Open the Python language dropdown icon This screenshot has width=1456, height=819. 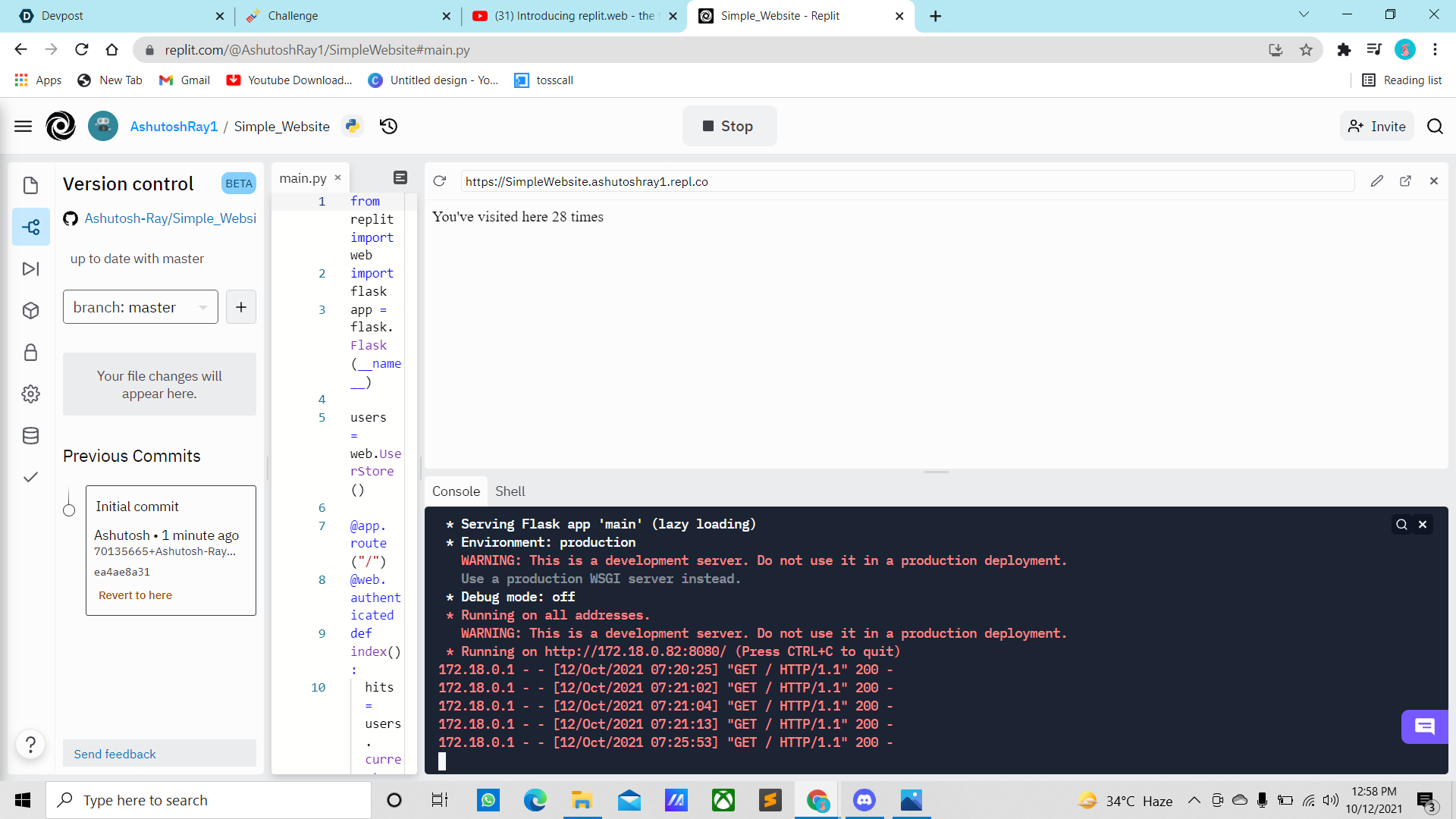point(353,127)
